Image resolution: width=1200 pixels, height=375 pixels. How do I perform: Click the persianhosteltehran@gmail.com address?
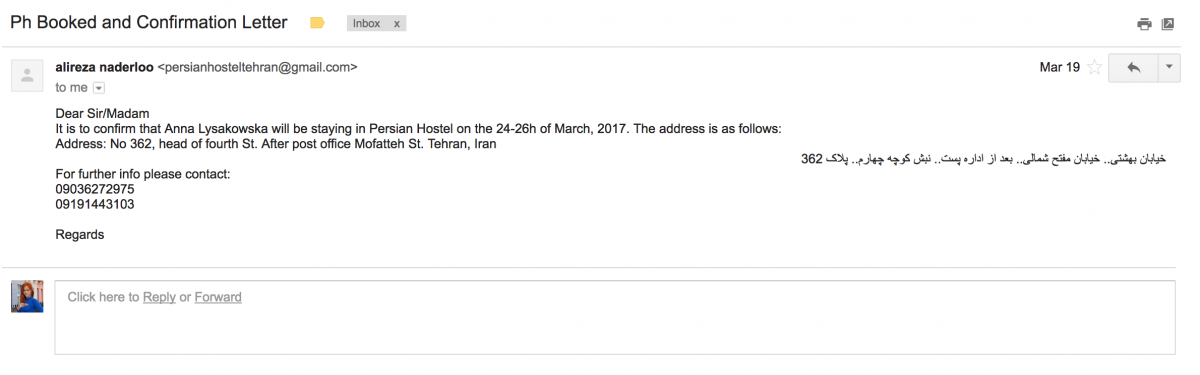pos(257,68)
